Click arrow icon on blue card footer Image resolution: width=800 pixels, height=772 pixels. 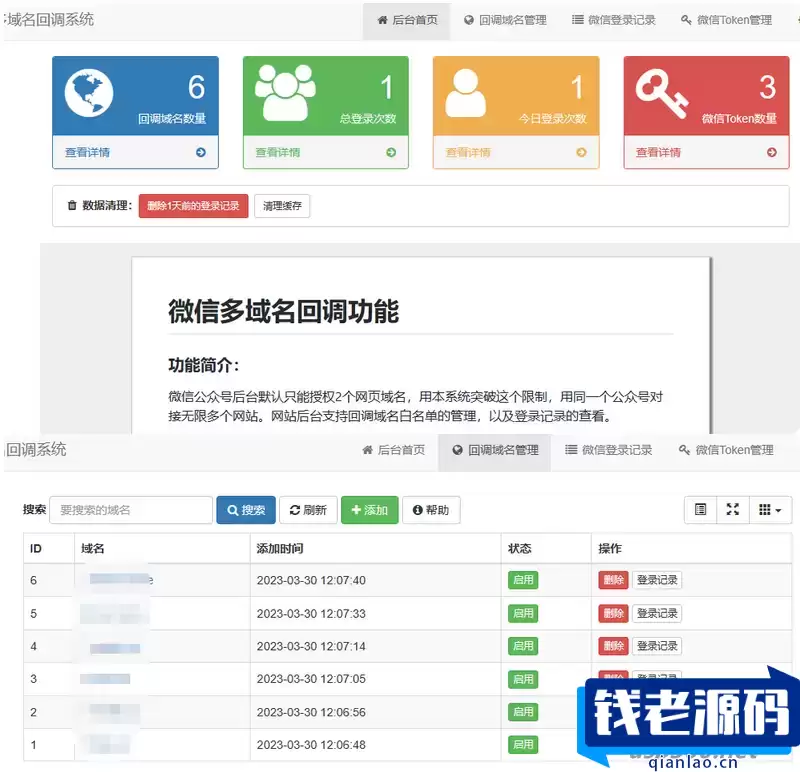click(201, 152)
